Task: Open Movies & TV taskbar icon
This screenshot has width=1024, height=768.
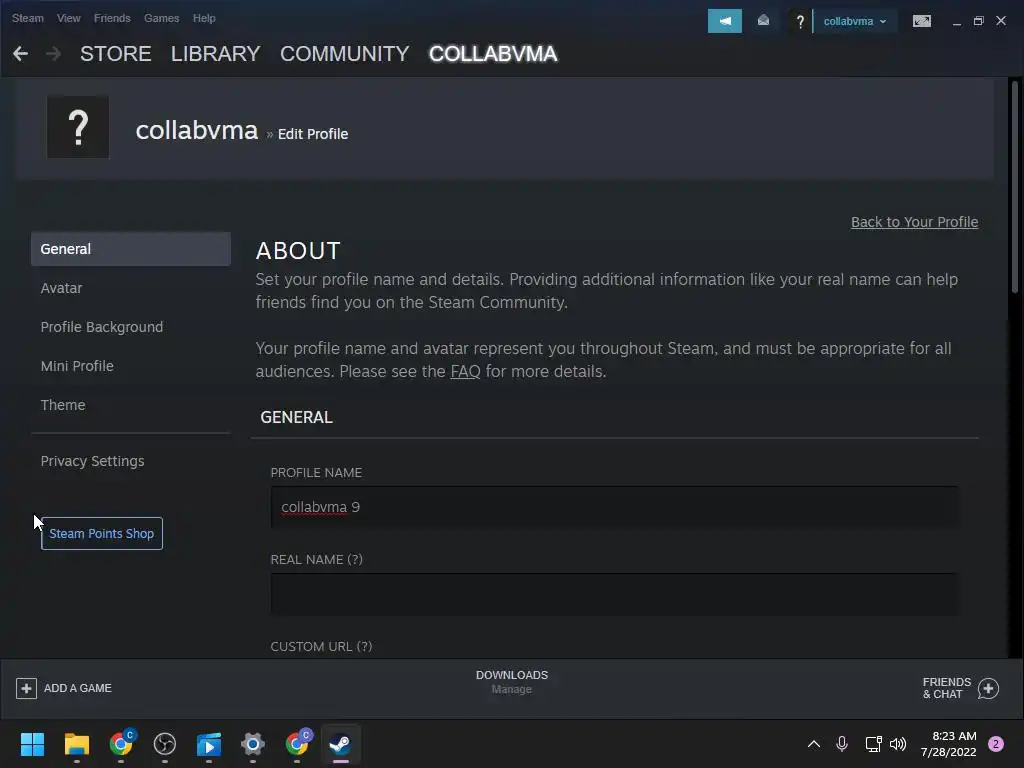Action: click(x=209, y=744)
